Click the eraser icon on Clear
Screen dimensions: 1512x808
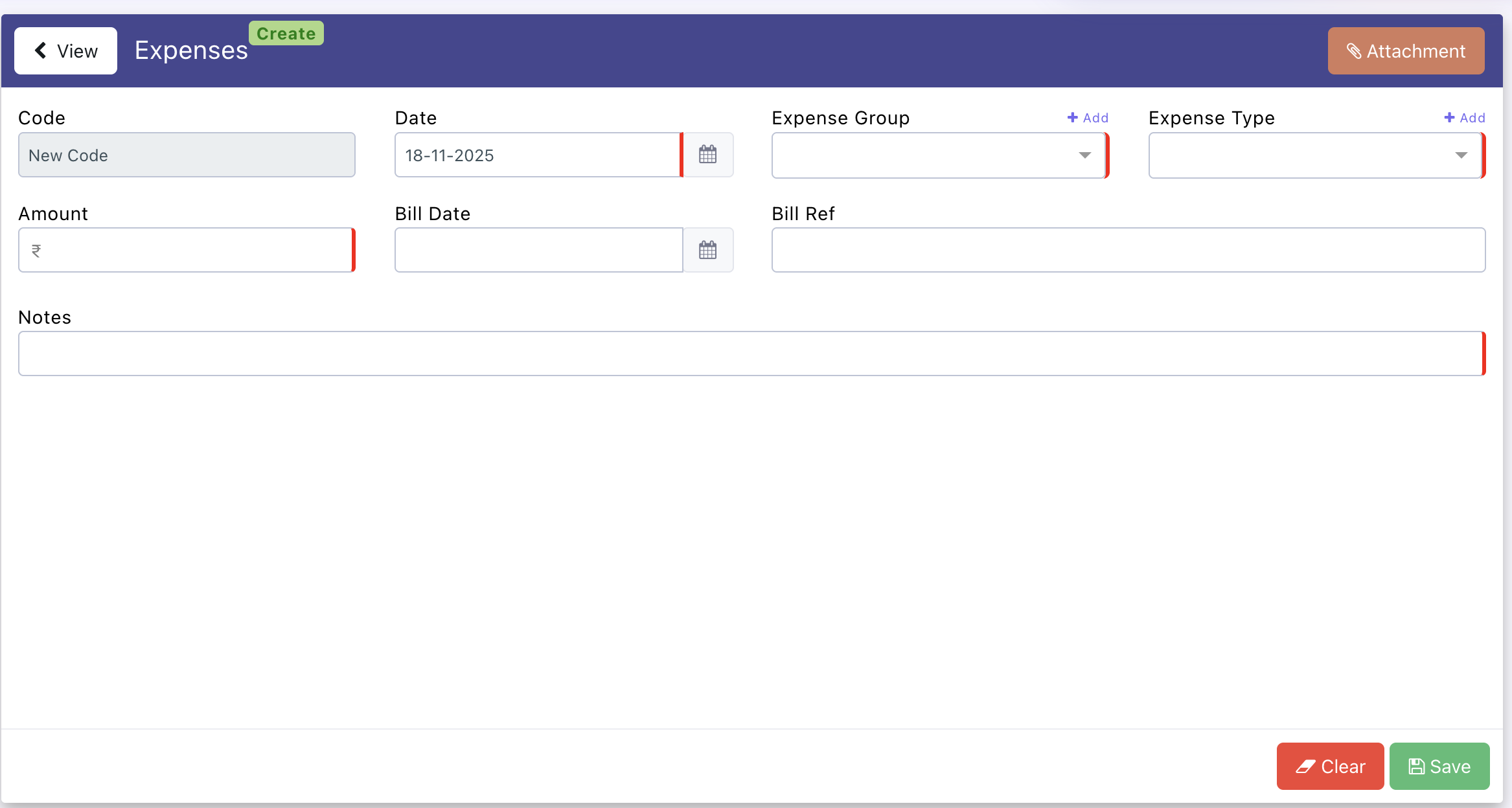[x=1305, y=767]
